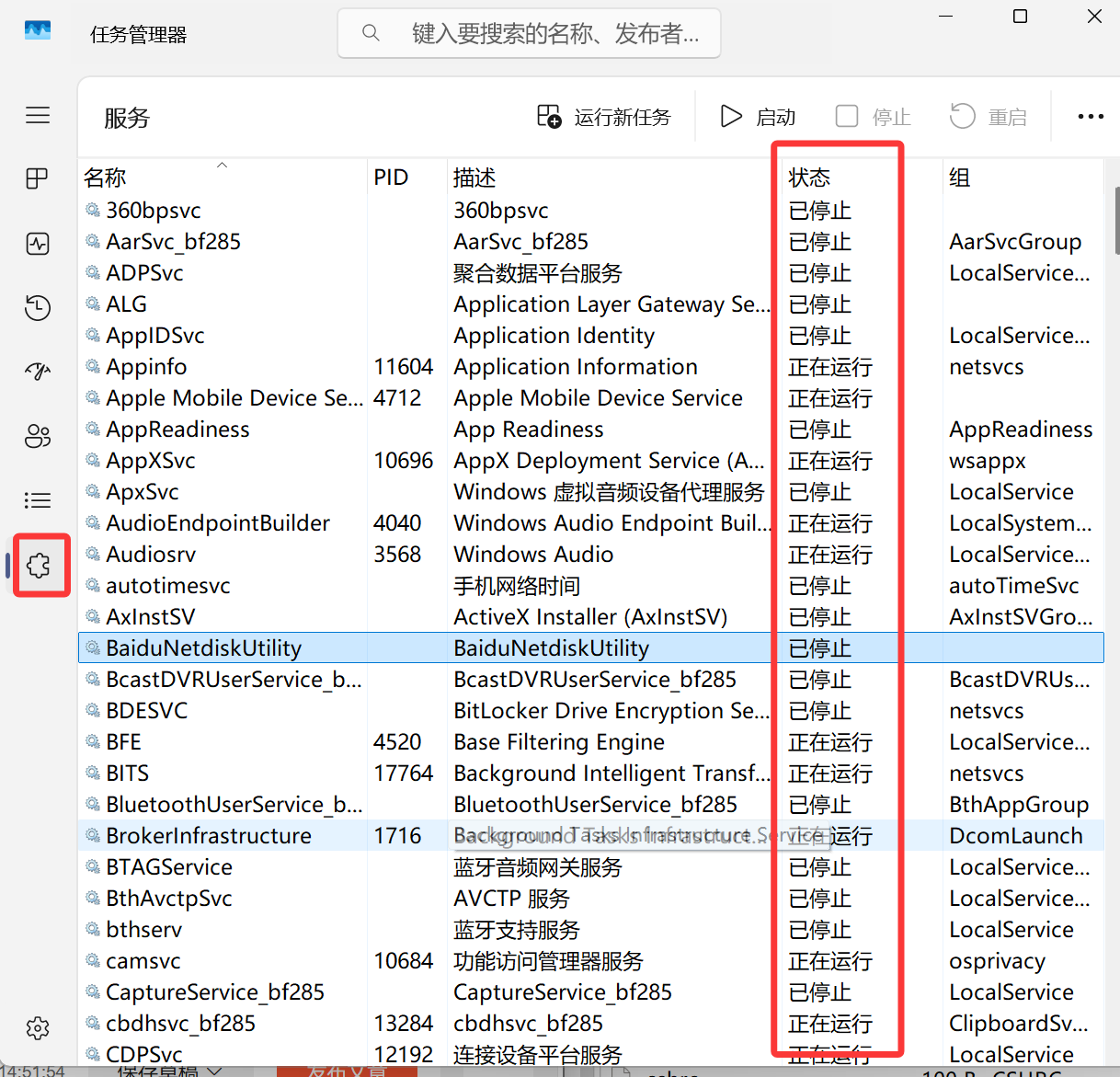Click the 启动 service button
Viewport: 1120px width, 1077px height.
(758, 117)
